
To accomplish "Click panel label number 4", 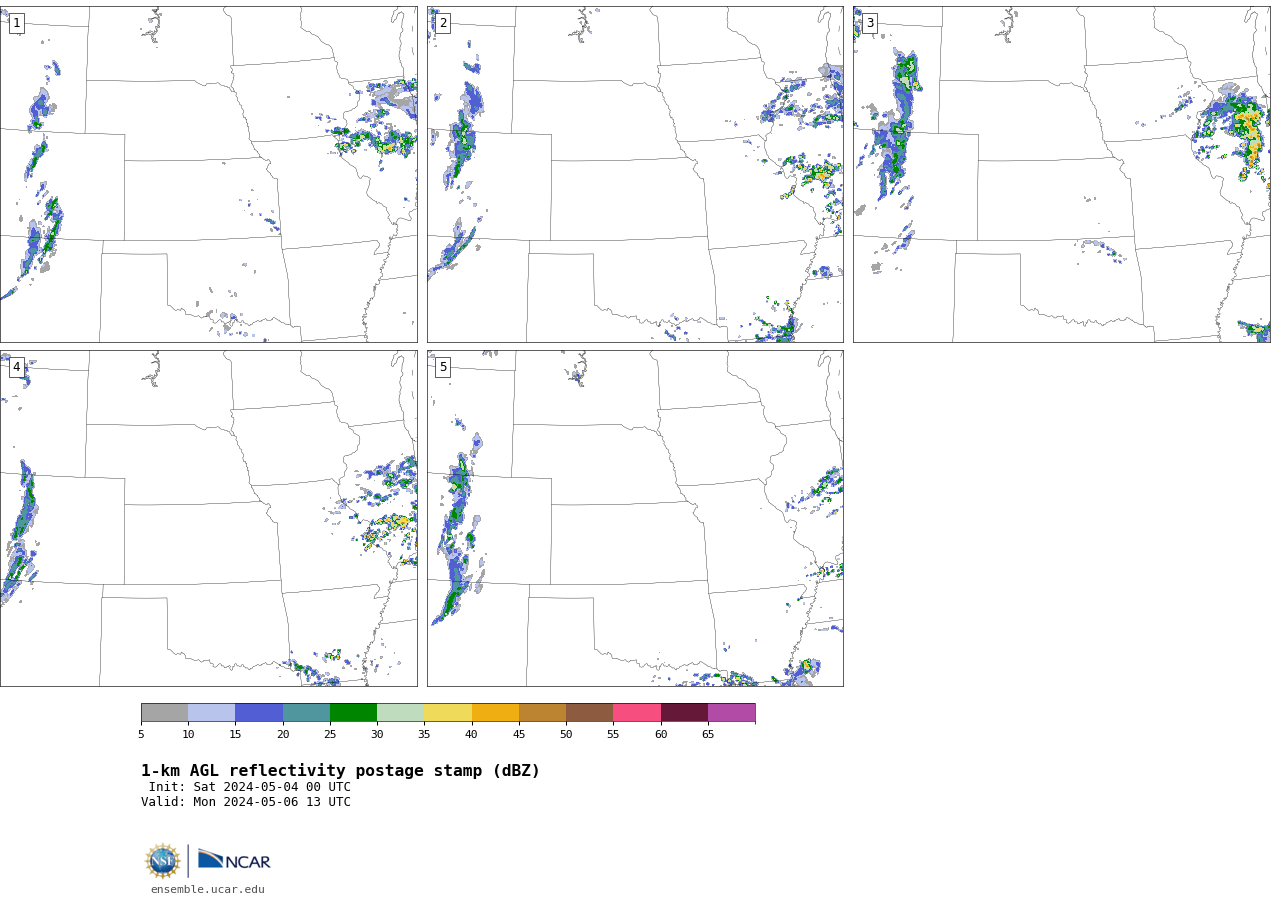I will [16, 367].
